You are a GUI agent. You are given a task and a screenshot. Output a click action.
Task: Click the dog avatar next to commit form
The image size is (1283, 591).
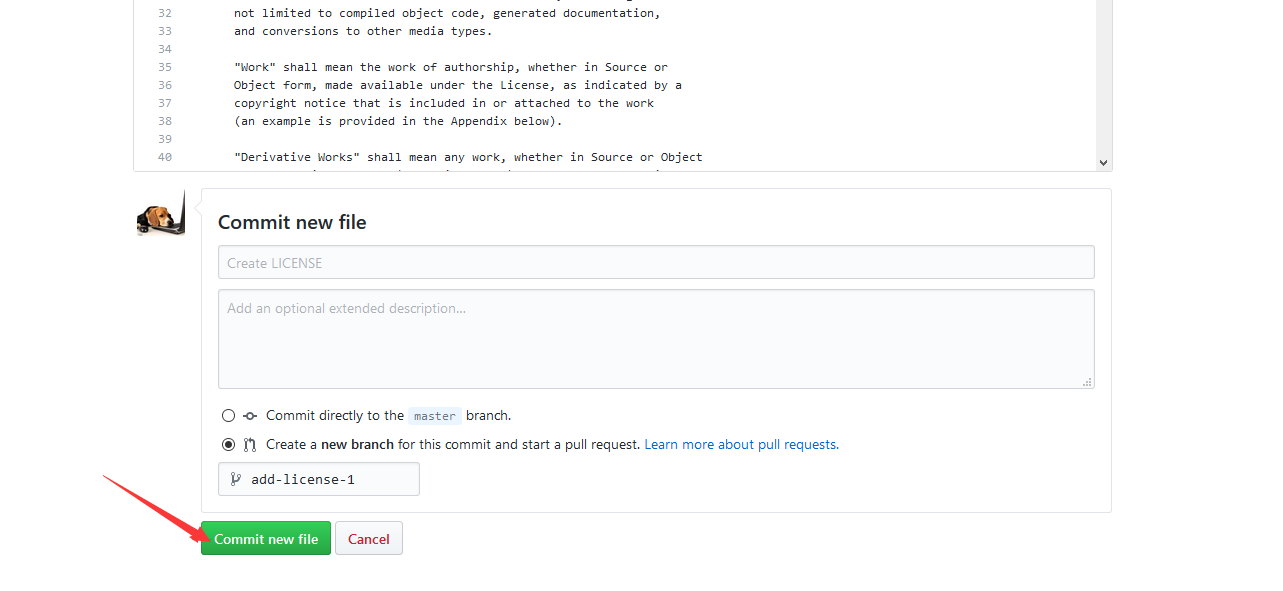159,212
